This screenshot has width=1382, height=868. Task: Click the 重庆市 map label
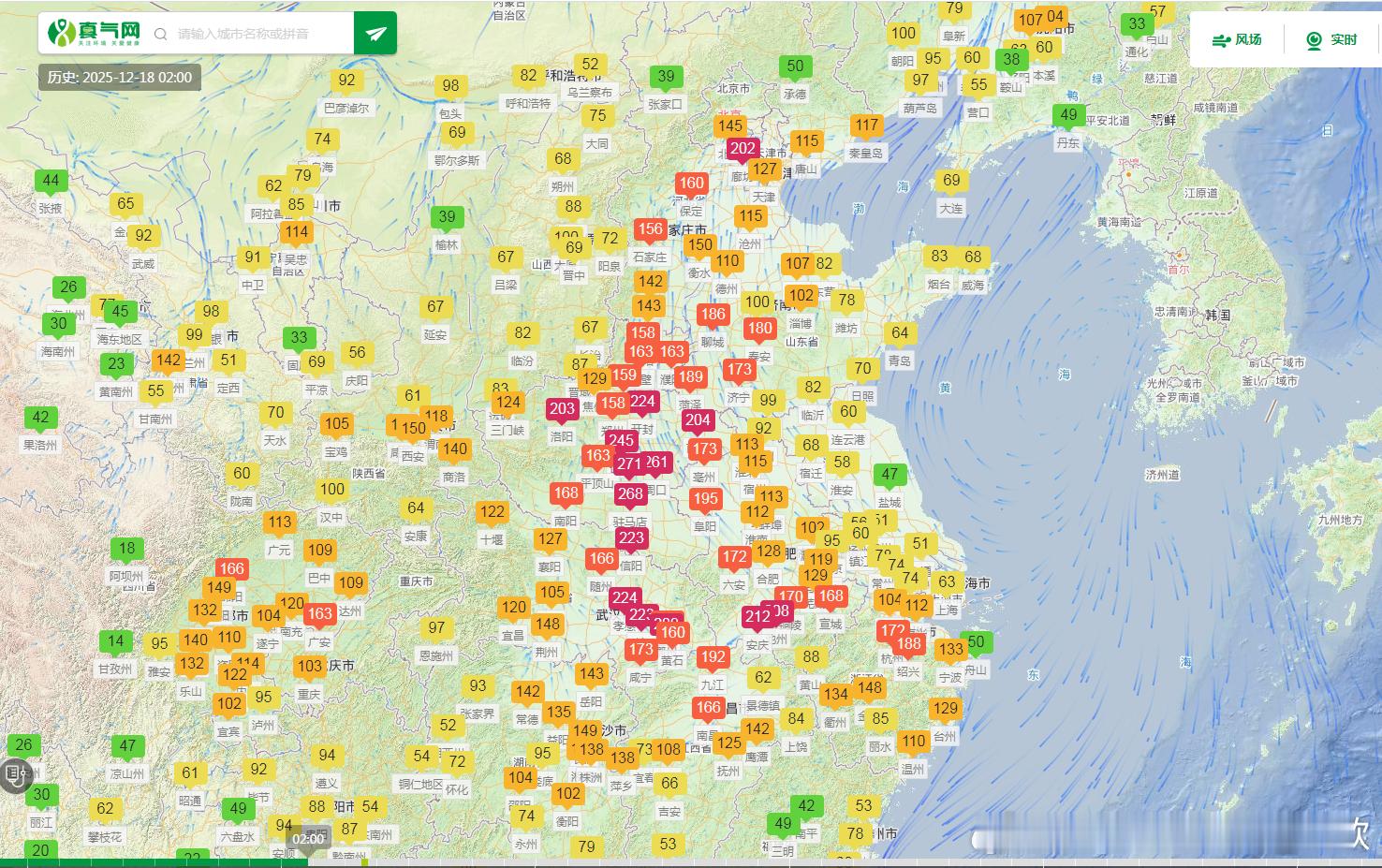tap(416, 581)
